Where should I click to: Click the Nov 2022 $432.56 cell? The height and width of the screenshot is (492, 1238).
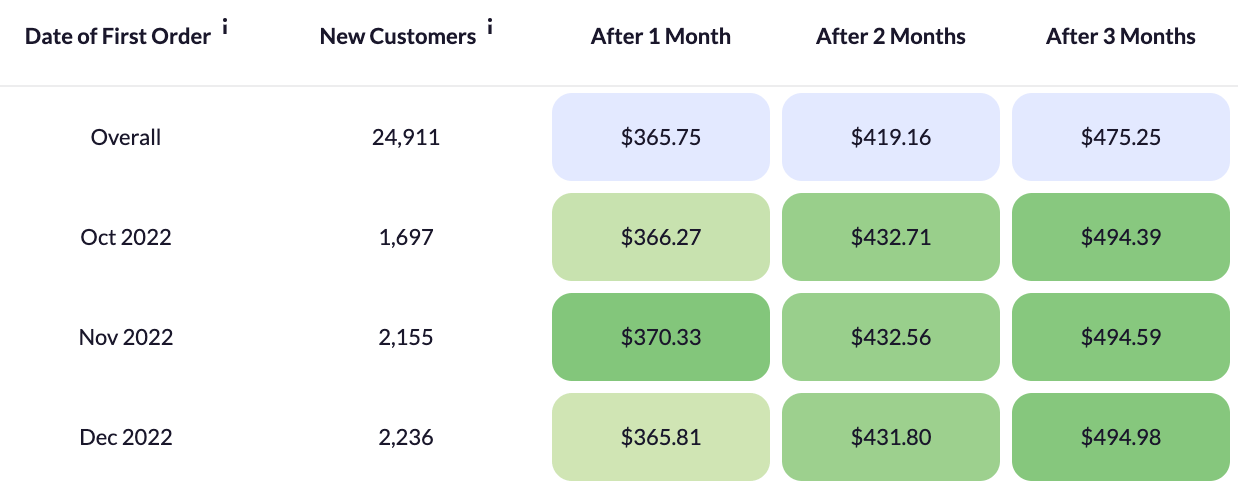tap(891, 337)
